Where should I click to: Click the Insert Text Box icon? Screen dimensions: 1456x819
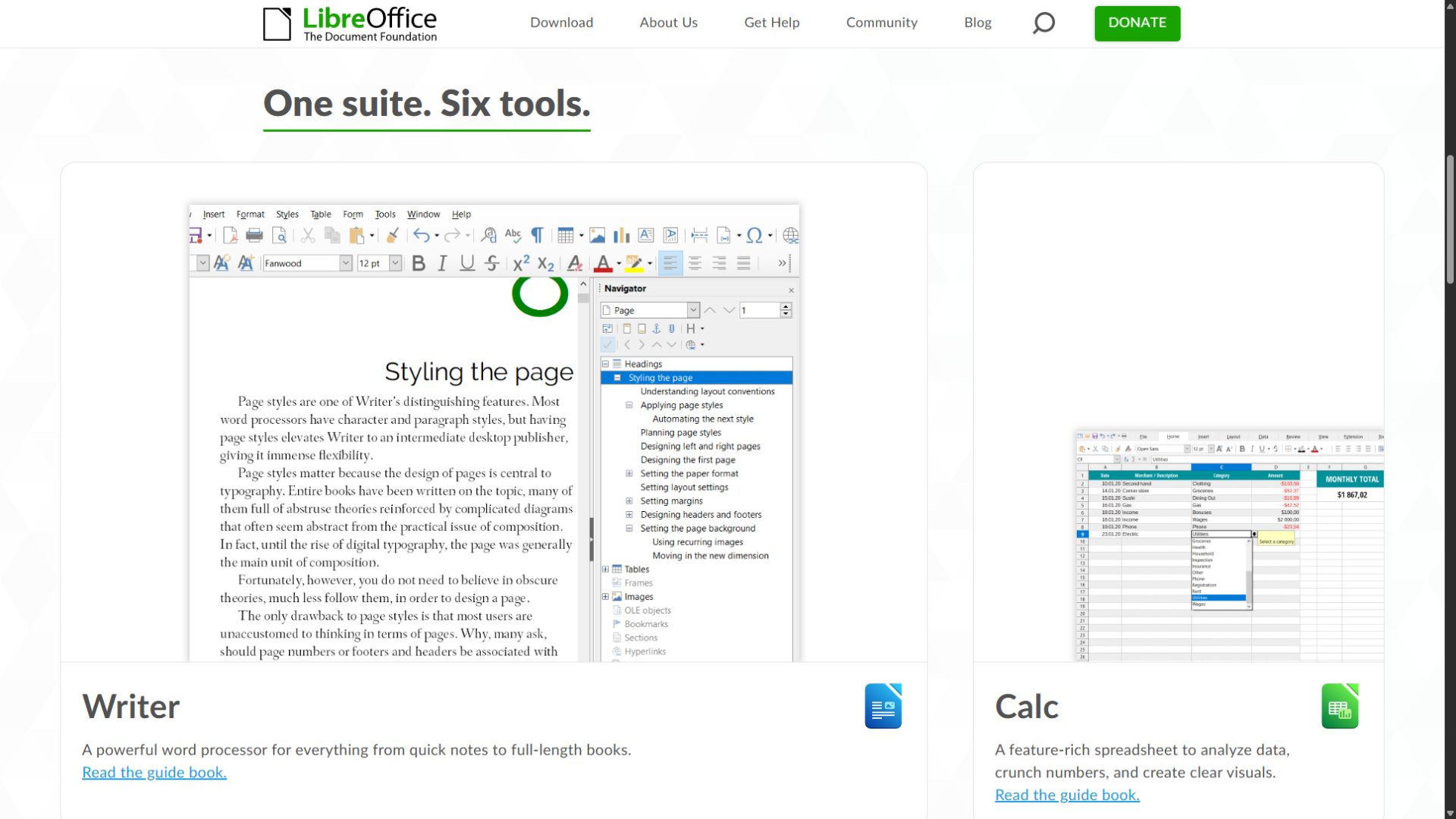pyautogui.click(x=646, y=236)
